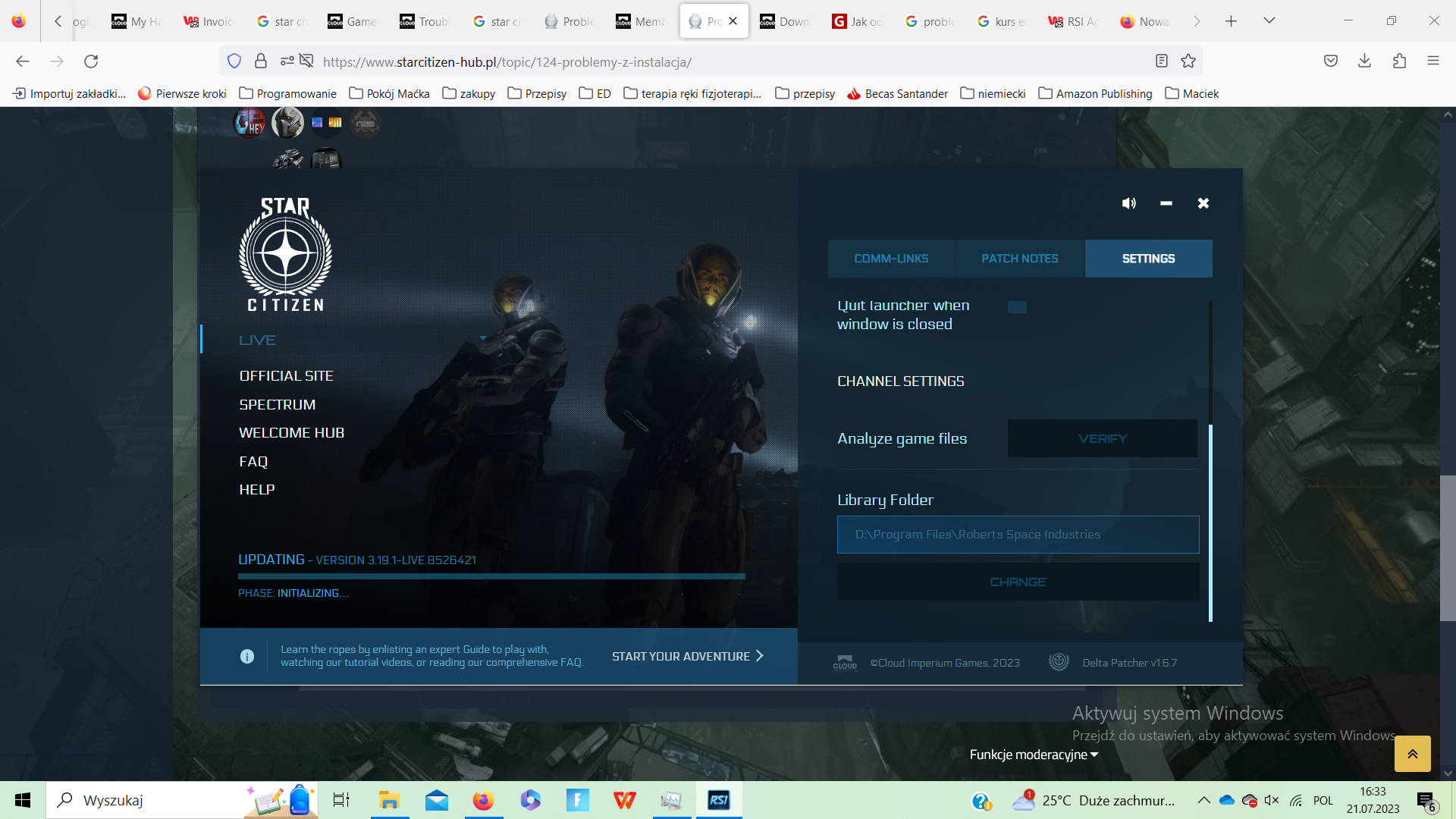Viewport: 1456px width, 819px height.
Task: Open the Programowanie bookmarks folder
Action: click(x=287, y=93)
